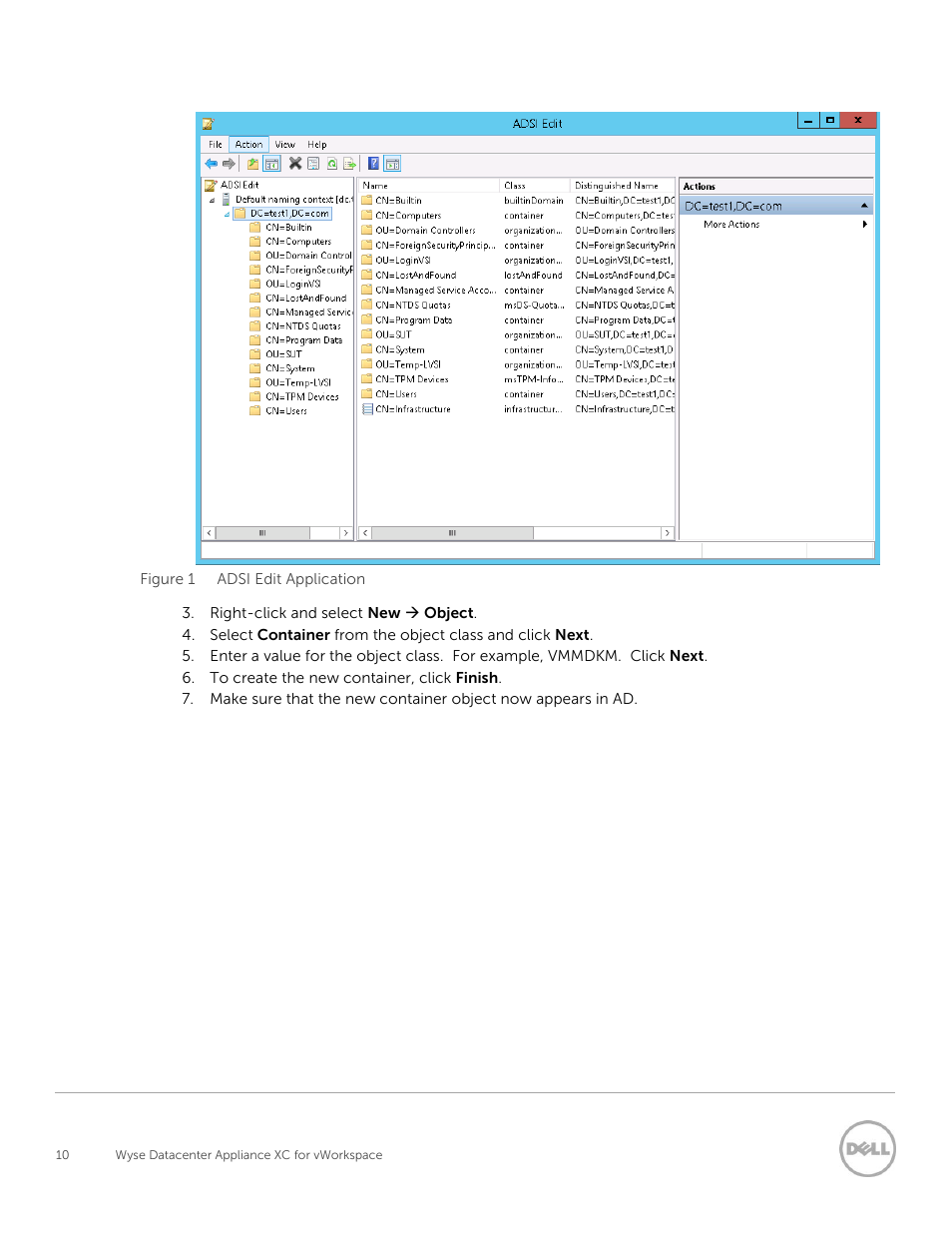Image resolution: width=952 pixels, height=1233 pixels.
Task: Open the File menu
Action: click(216, 145)
